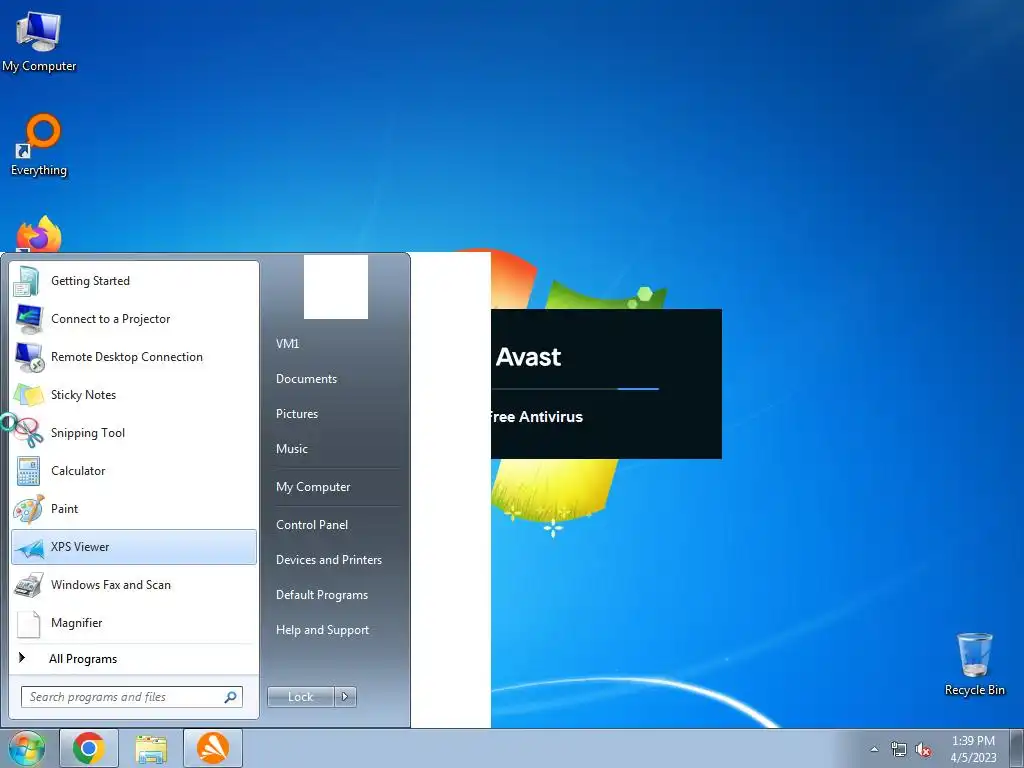The image size is (1024, 768).
Task: Click the magnifying glass search icon
Action: [x=230, y=697]
